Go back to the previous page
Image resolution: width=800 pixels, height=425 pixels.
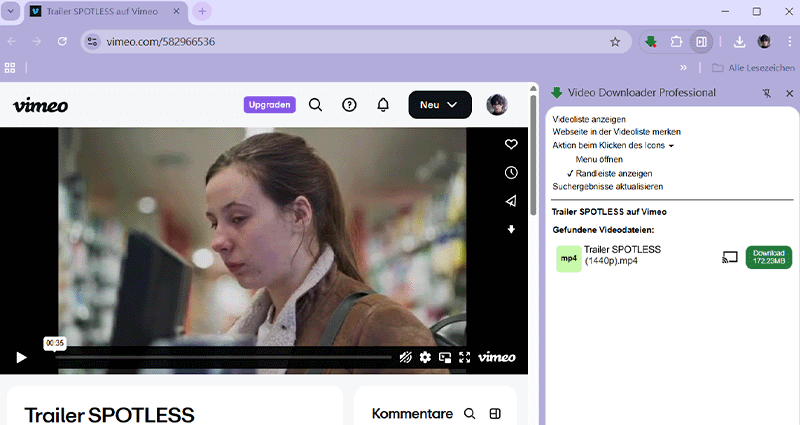click(x=12, y=41)
